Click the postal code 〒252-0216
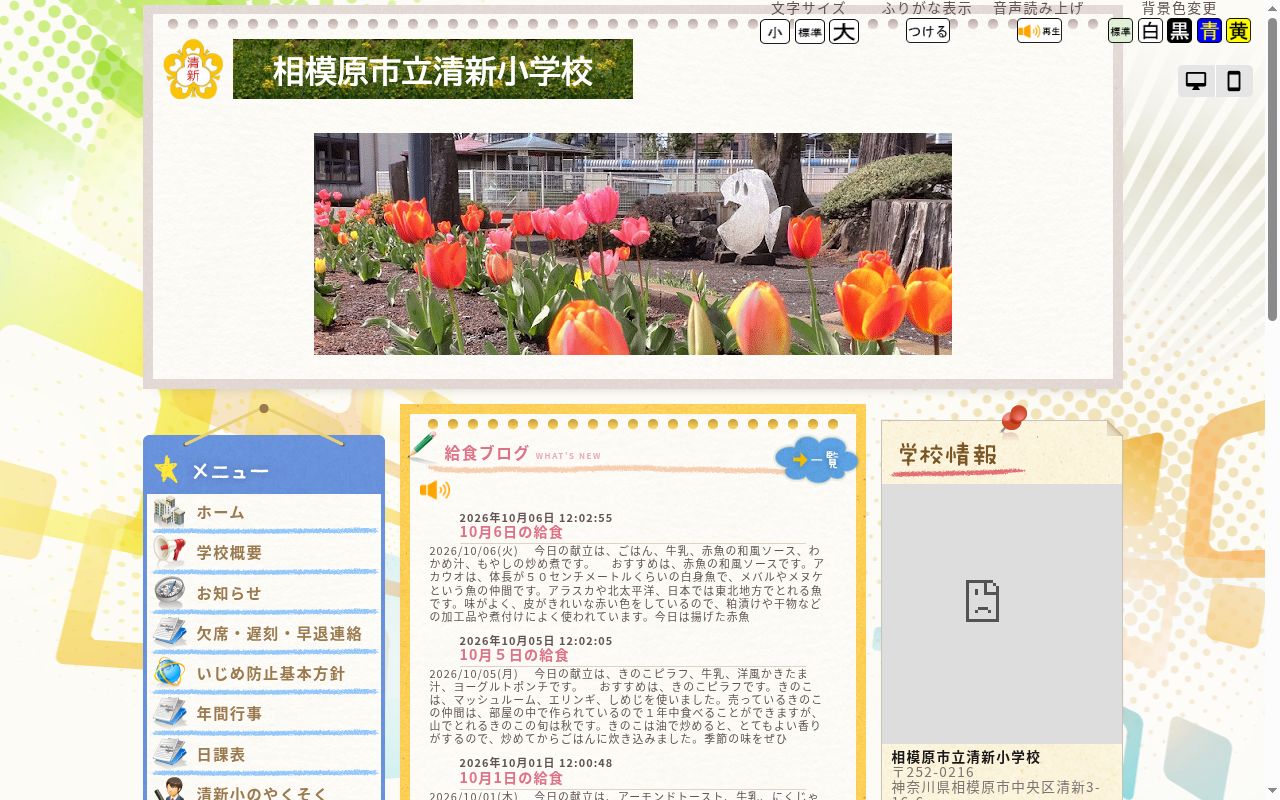1280x800 pixels. coord(933,772)
